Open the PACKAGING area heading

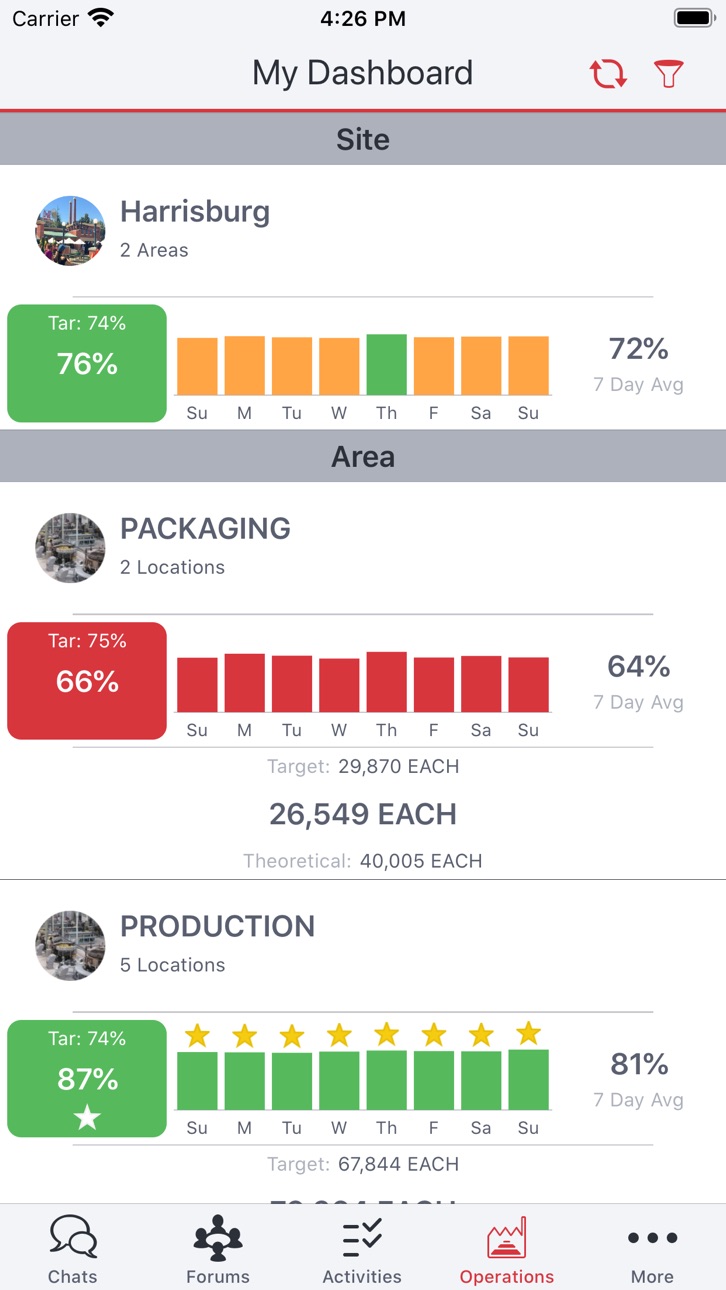coord(205,529)
